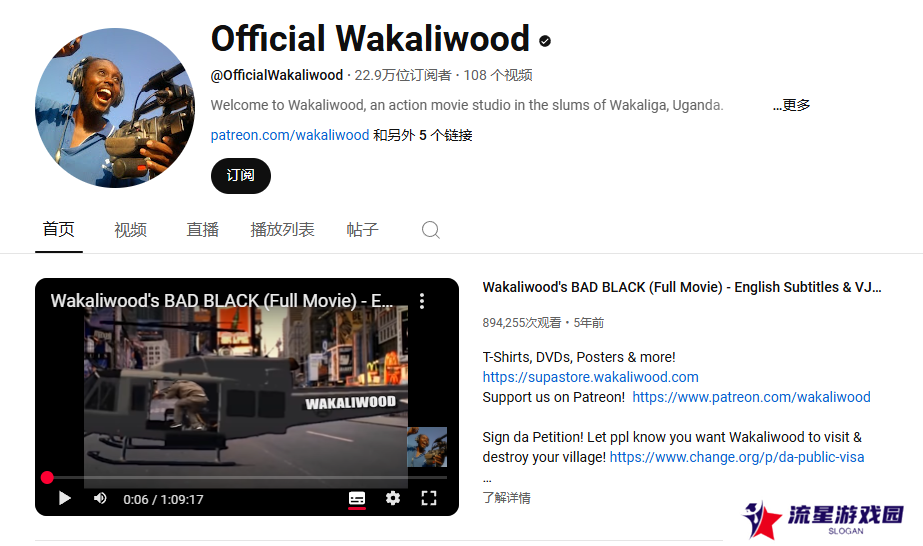
Task: Open the supastore.wakaliwood.com link
Action: pyautogui.click(x=590, y=377)
